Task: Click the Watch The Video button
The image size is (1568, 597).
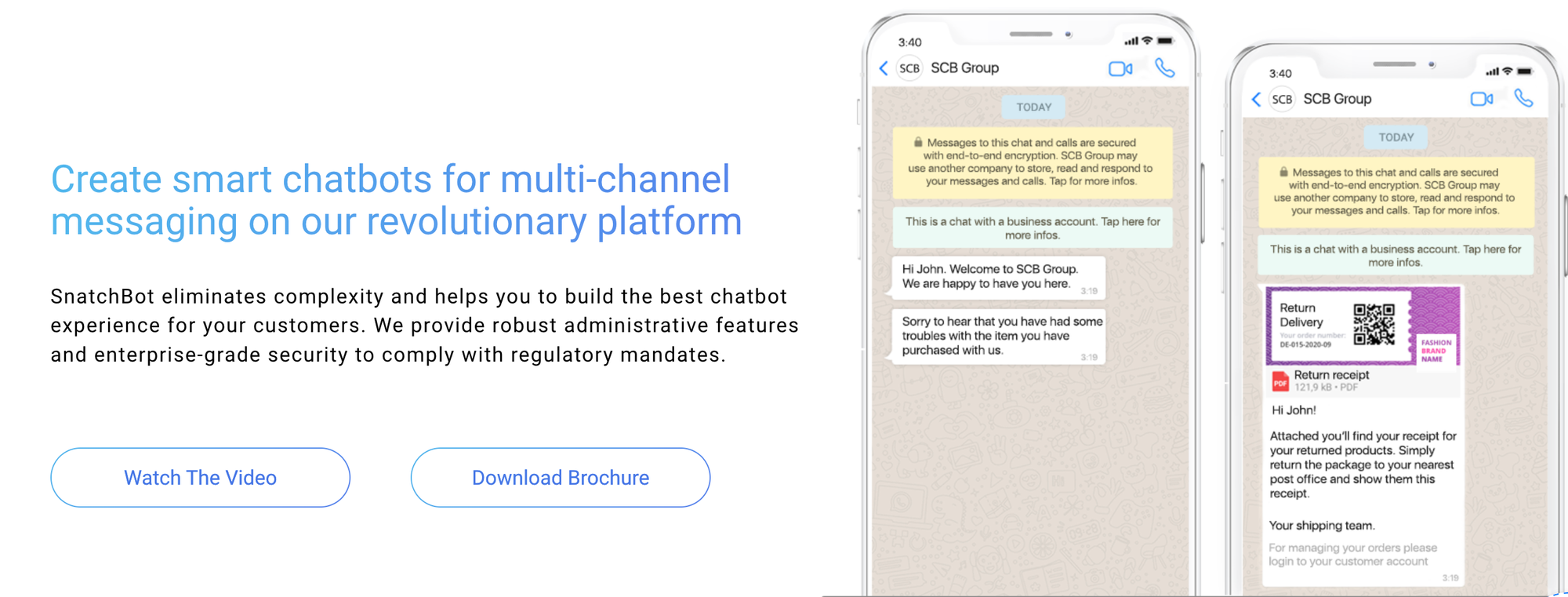Action: 200,478
